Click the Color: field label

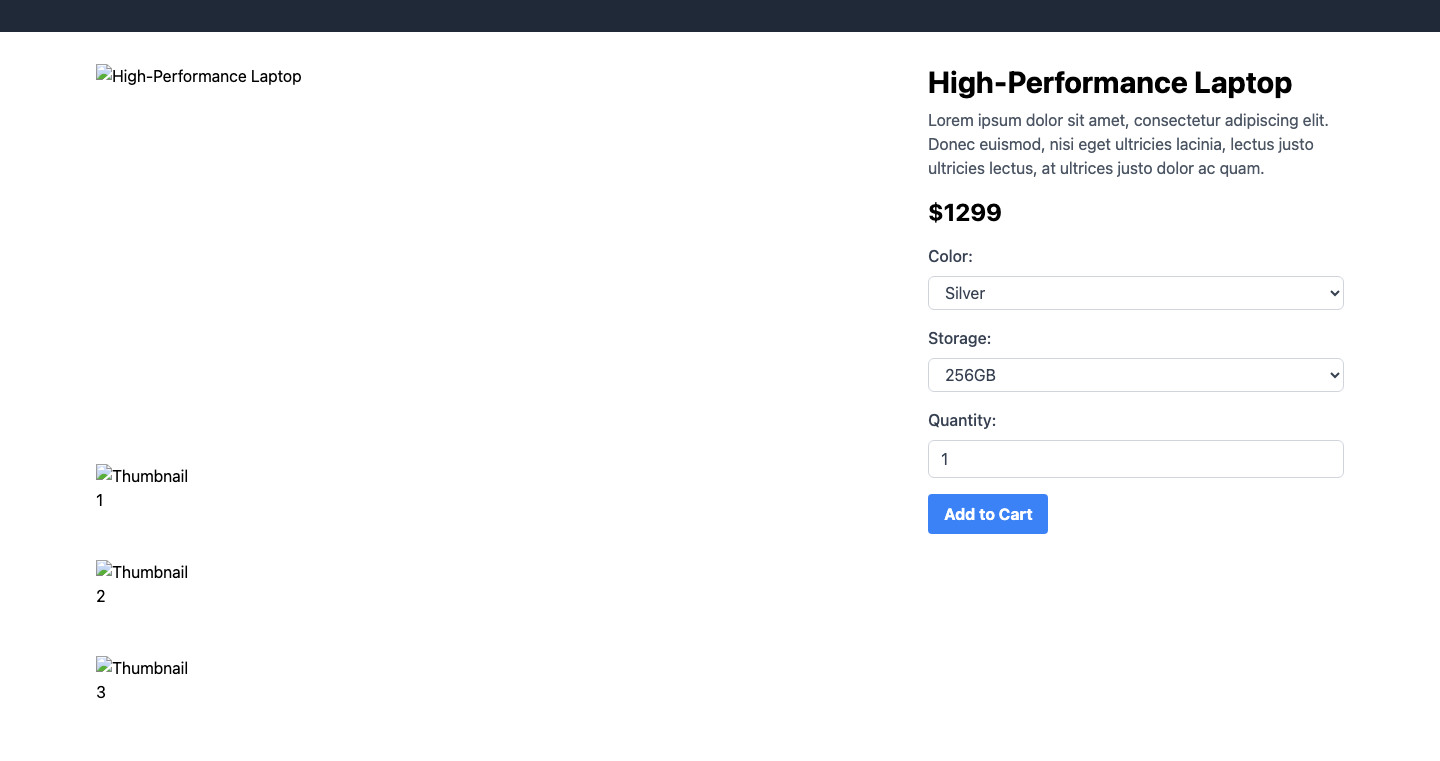point(950,256)
